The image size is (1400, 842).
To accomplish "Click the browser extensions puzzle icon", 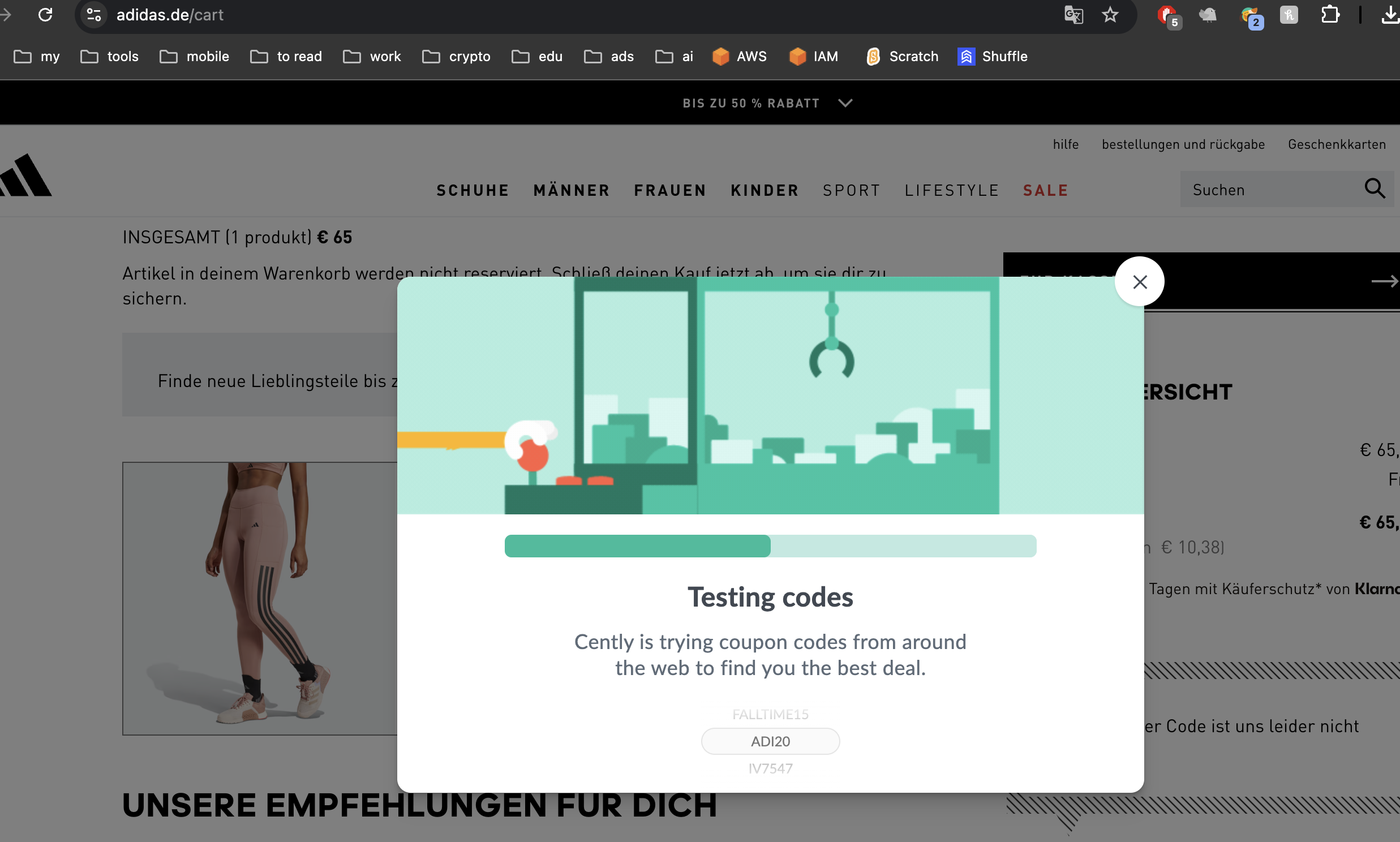I will click(x=1330, y=14).
